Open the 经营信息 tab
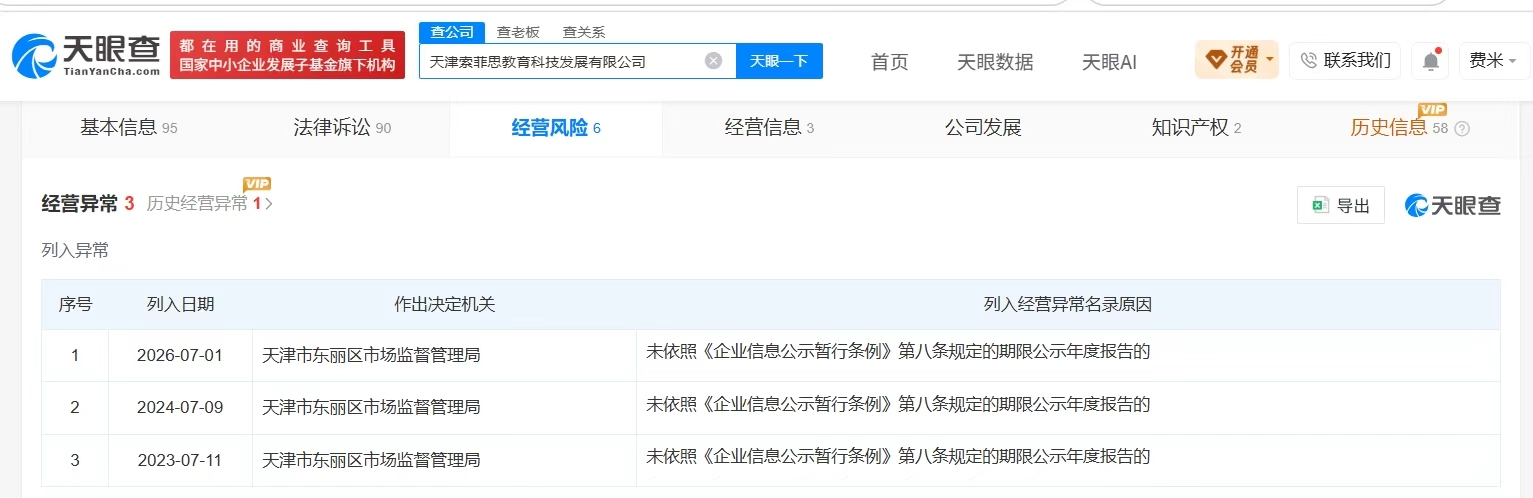 point(769,128)
